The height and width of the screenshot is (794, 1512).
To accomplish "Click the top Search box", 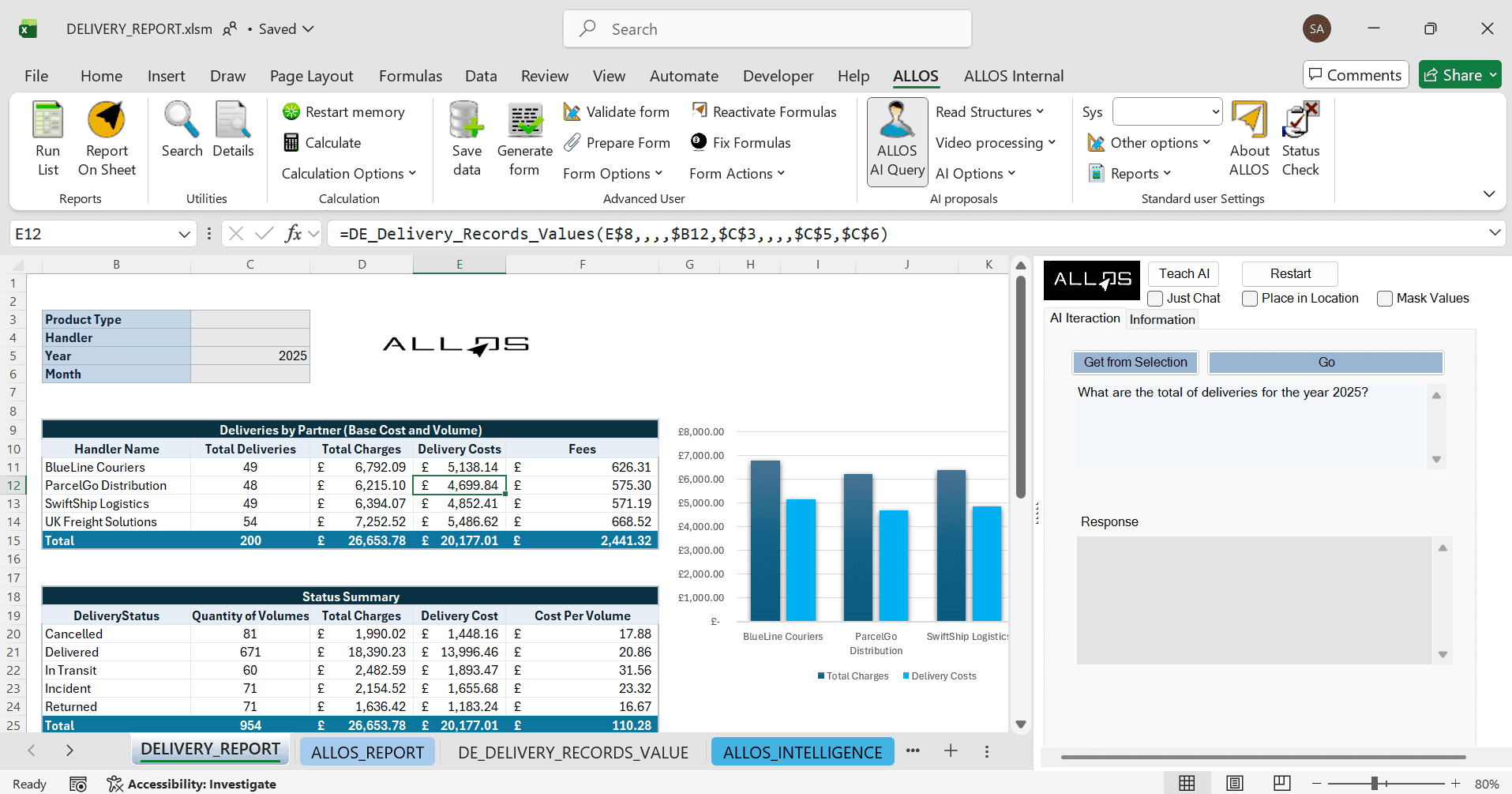I will [767, 29].
